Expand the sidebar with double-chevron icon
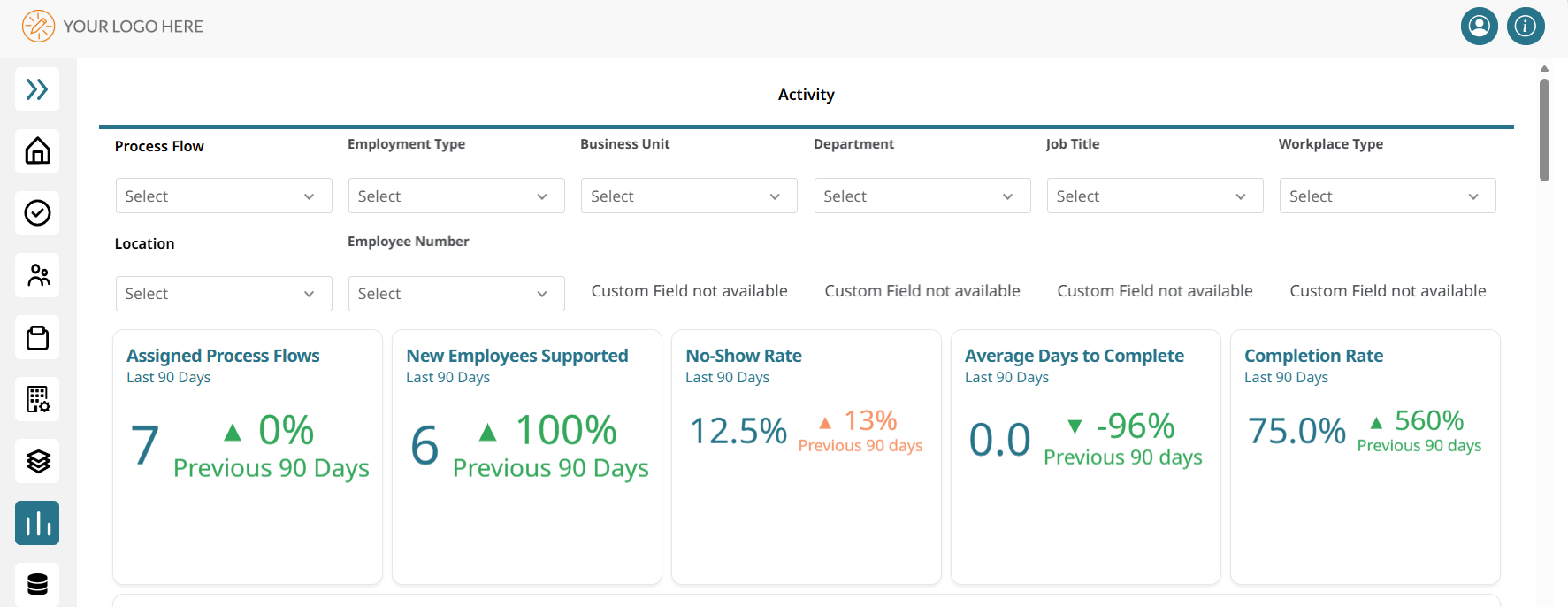 [37, 89]
